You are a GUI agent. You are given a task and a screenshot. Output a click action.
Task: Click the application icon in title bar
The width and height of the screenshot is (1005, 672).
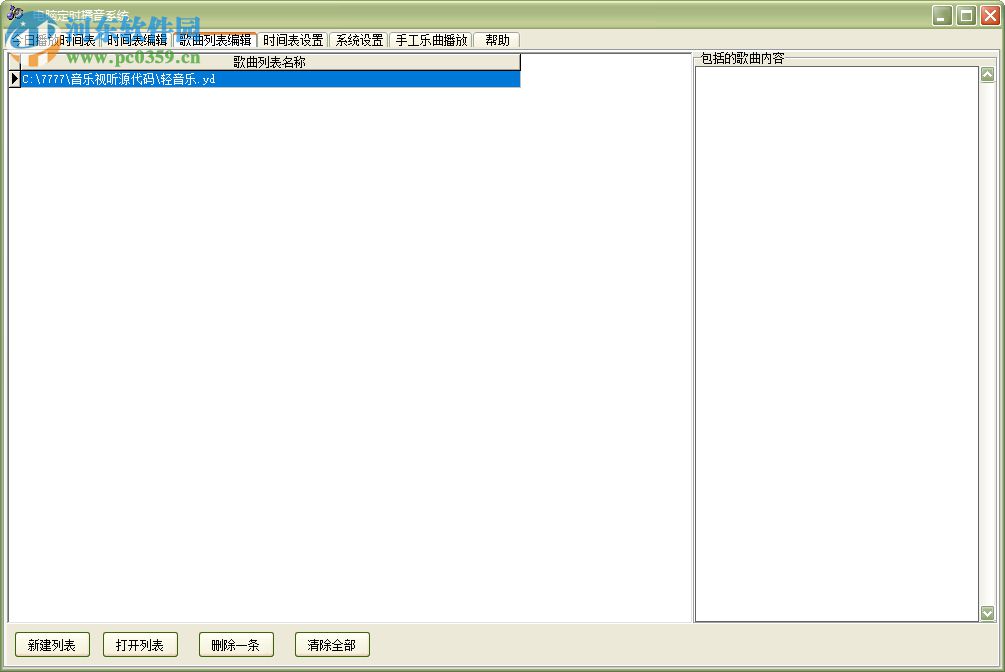(15, 13)
